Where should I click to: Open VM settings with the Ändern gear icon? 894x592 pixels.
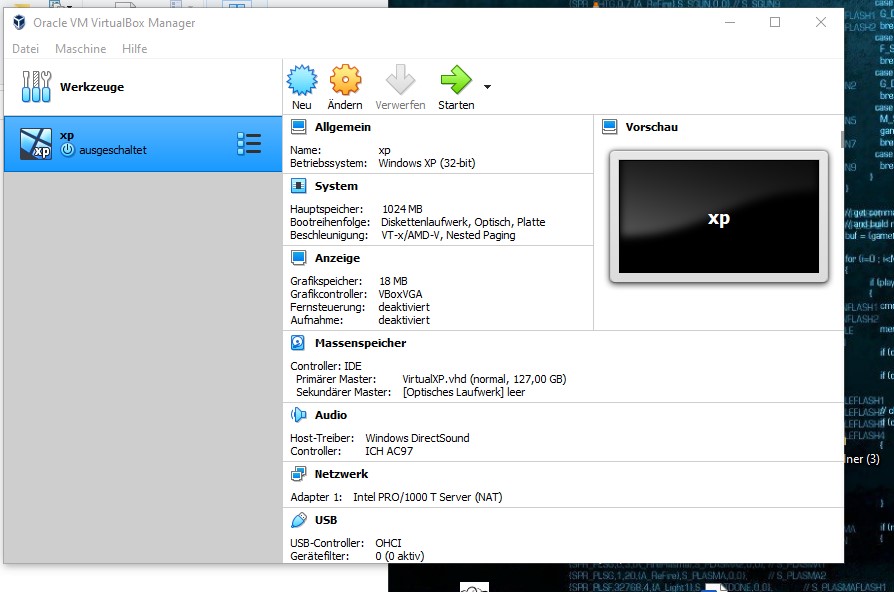(345, 80)
